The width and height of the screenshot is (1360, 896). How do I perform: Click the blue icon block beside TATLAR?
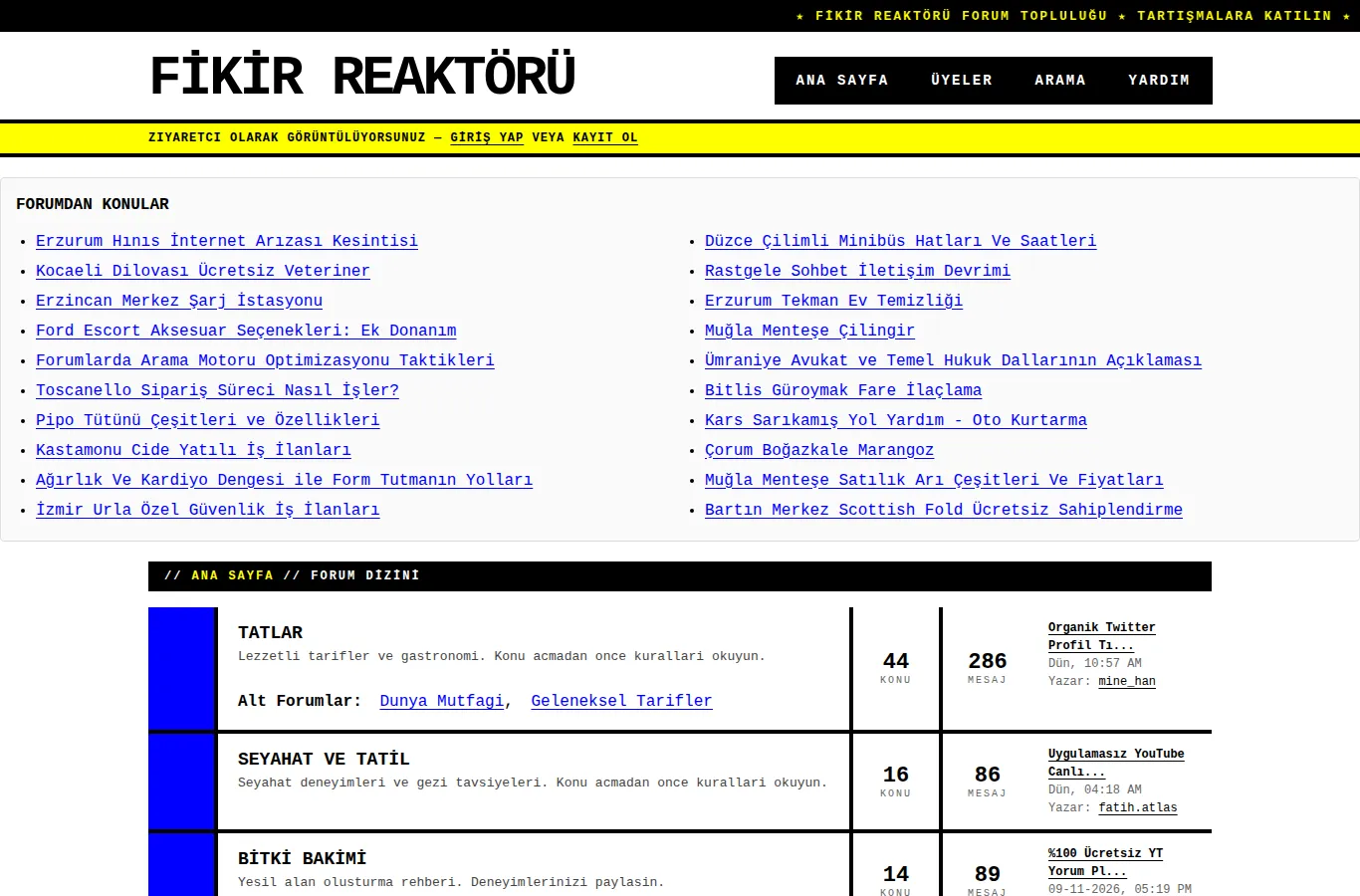tap(182, 669)
